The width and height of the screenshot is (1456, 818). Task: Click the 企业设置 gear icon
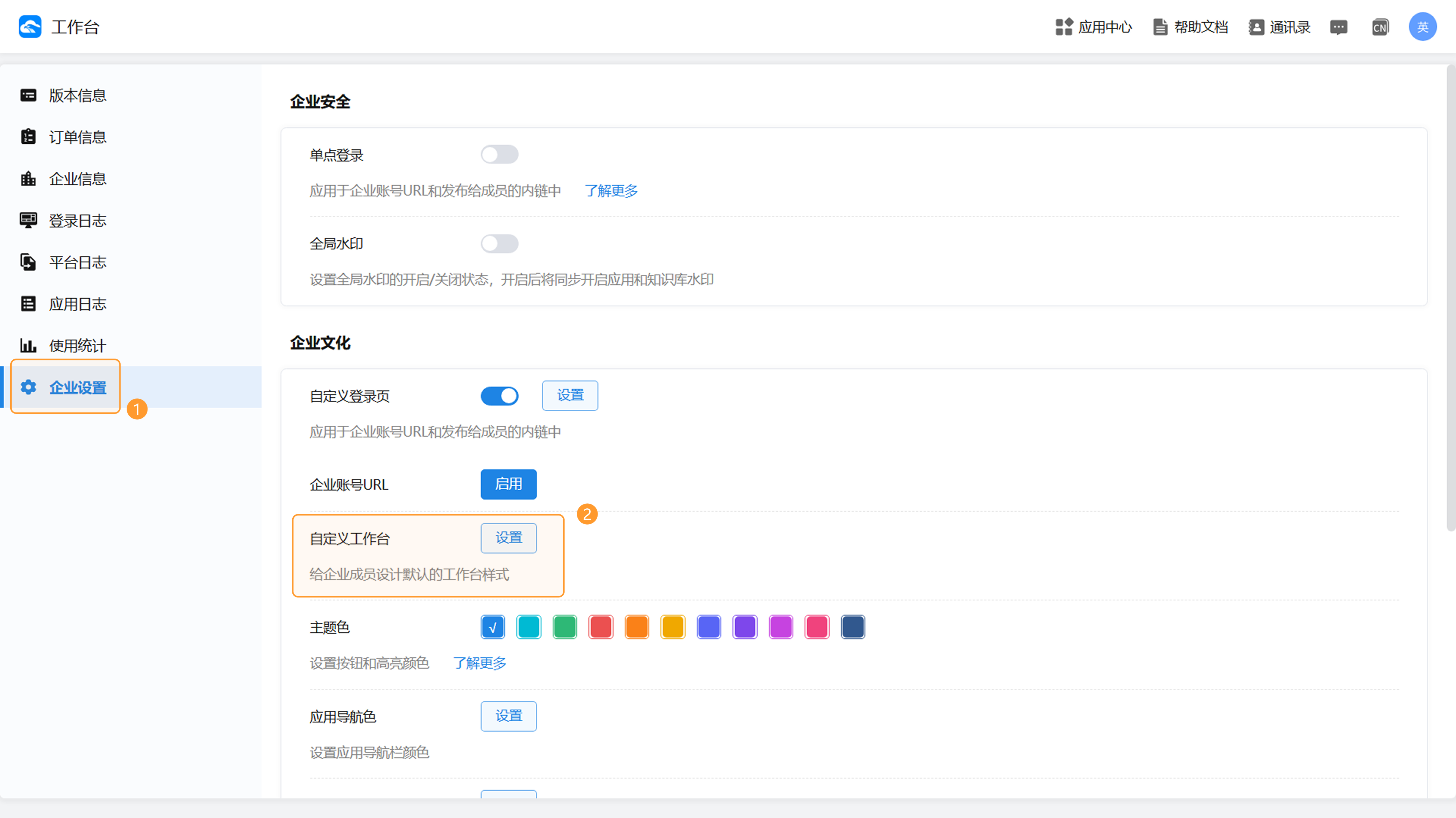click(28, 387)
